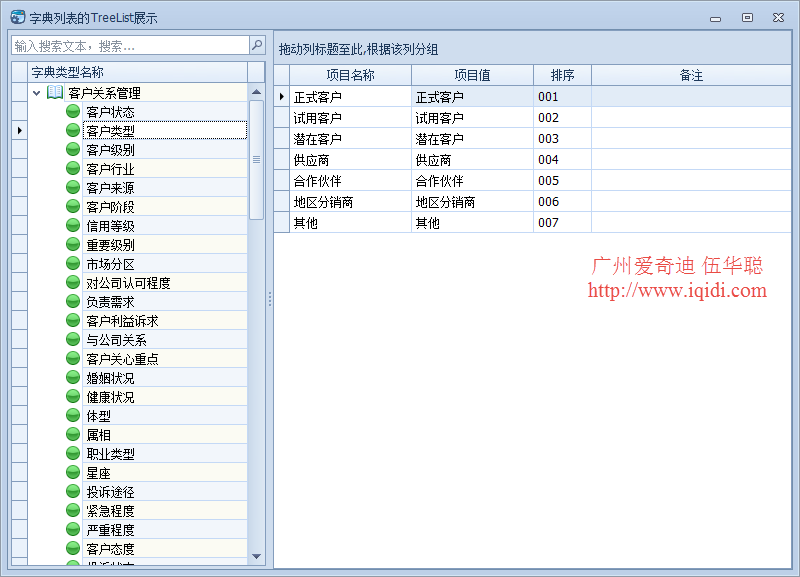The width and height of the screenshot is (800, 577).
Task: Sort by the 项目值 column header
Action: pos(472,76)
